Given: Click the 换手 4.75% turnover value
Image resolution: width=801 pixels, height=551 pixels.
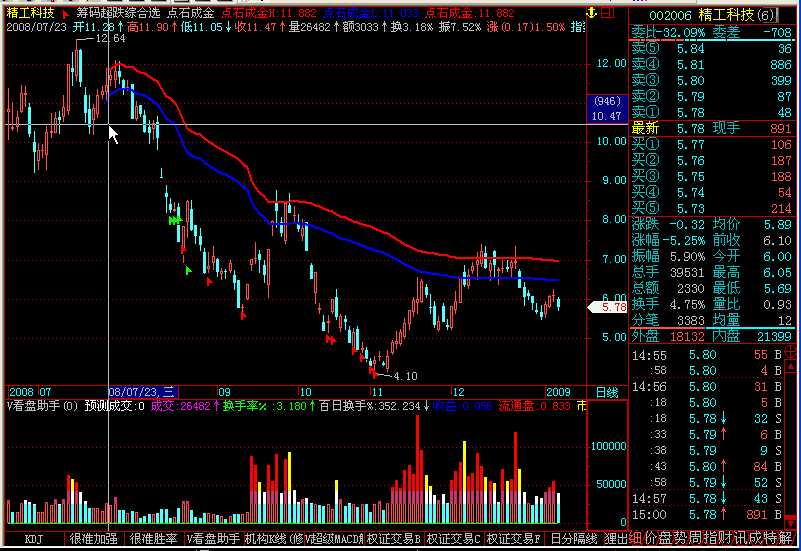Looking at the screenshot, I should (x=687, y=305).
